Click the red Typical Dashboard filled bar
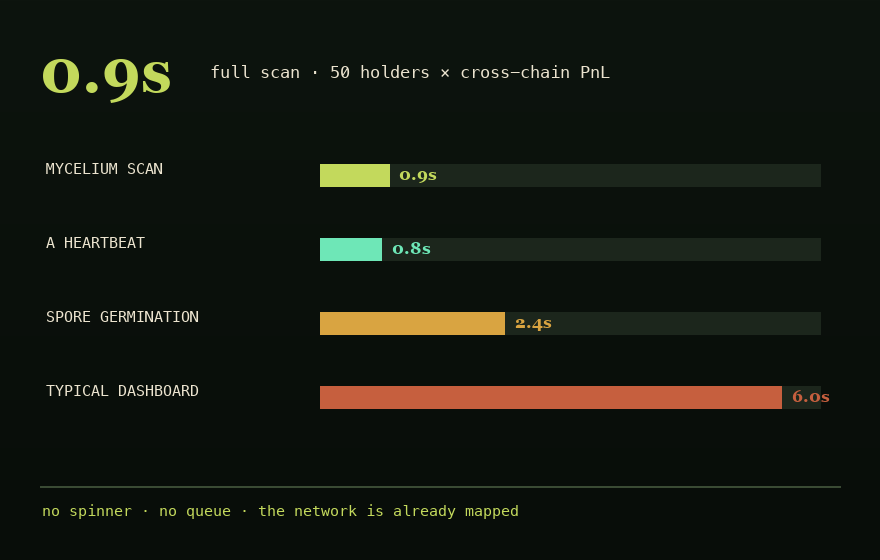 pyautogui.click(x=551, y=397)
